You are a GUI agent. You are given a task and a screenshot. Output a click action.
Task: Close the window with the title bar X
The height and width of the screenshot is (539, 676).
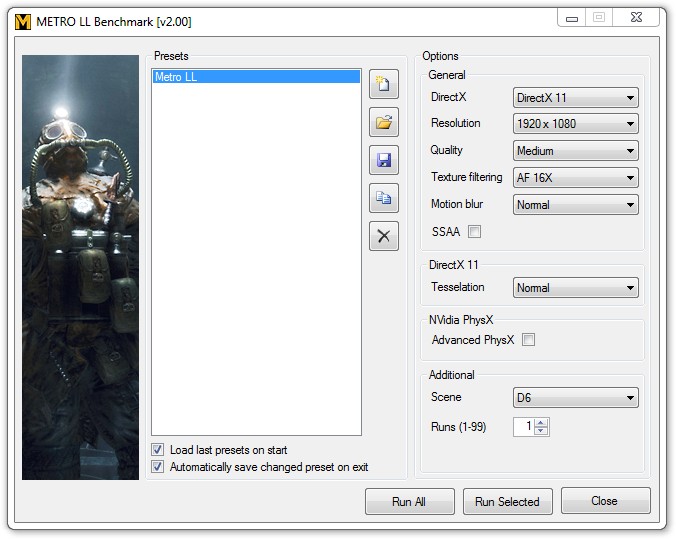tap(636, 18)
